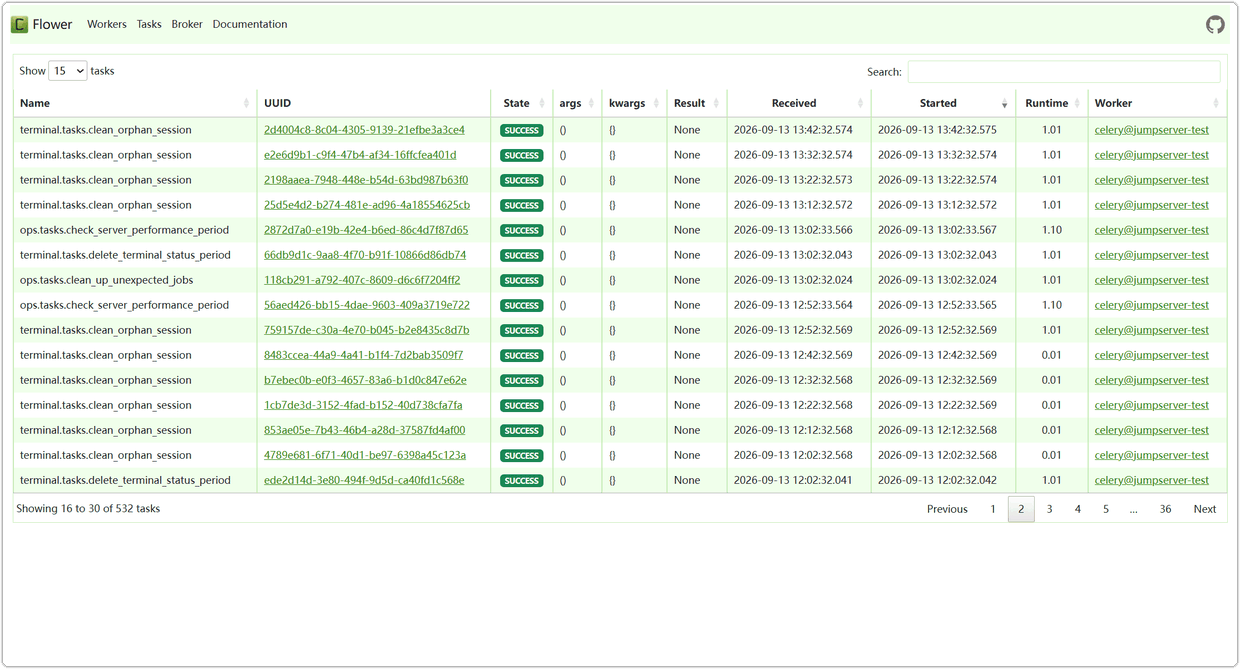Open task UUID 2872d7a0-e19b-42e4-b6ed-86c4d7f87d65
This screenshot has width=1240, height=669.
[x=366, y=230]
